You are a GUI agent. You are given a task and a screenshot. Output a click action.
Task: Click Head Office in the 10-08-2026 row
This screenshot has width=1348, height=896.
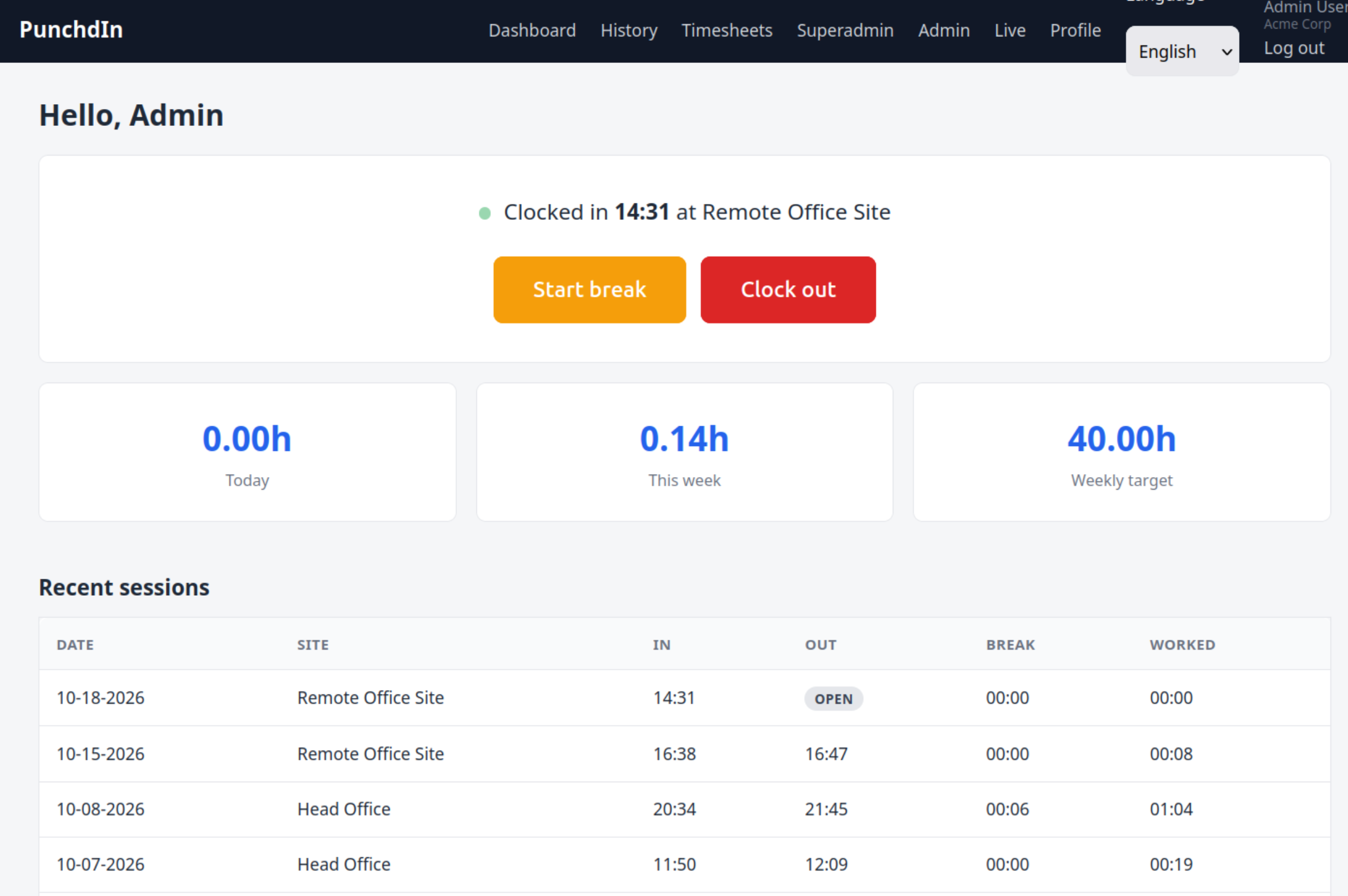pyautogui.click(x=344, y=809)
